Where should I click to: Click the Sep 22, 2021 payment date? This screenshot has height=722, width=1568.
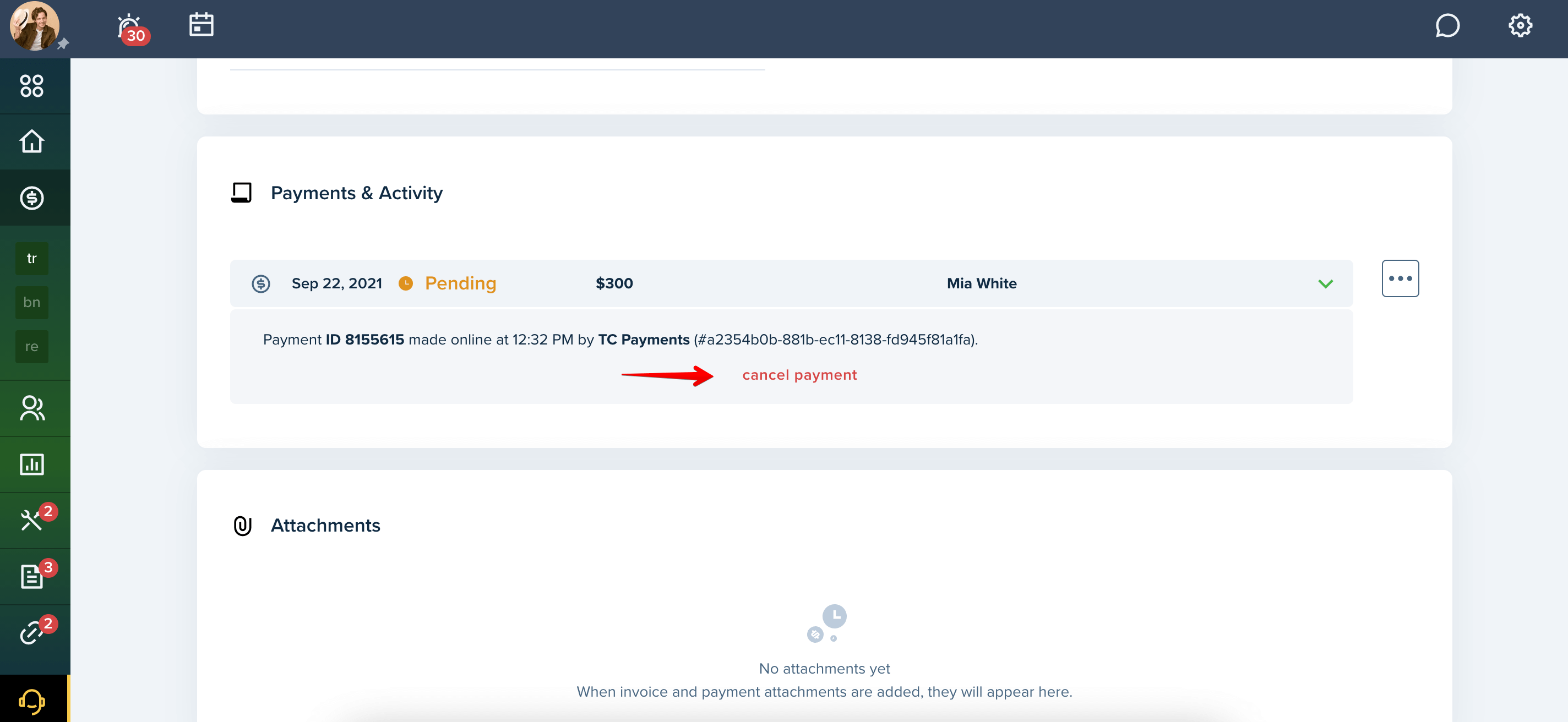(x=336, y=283)
